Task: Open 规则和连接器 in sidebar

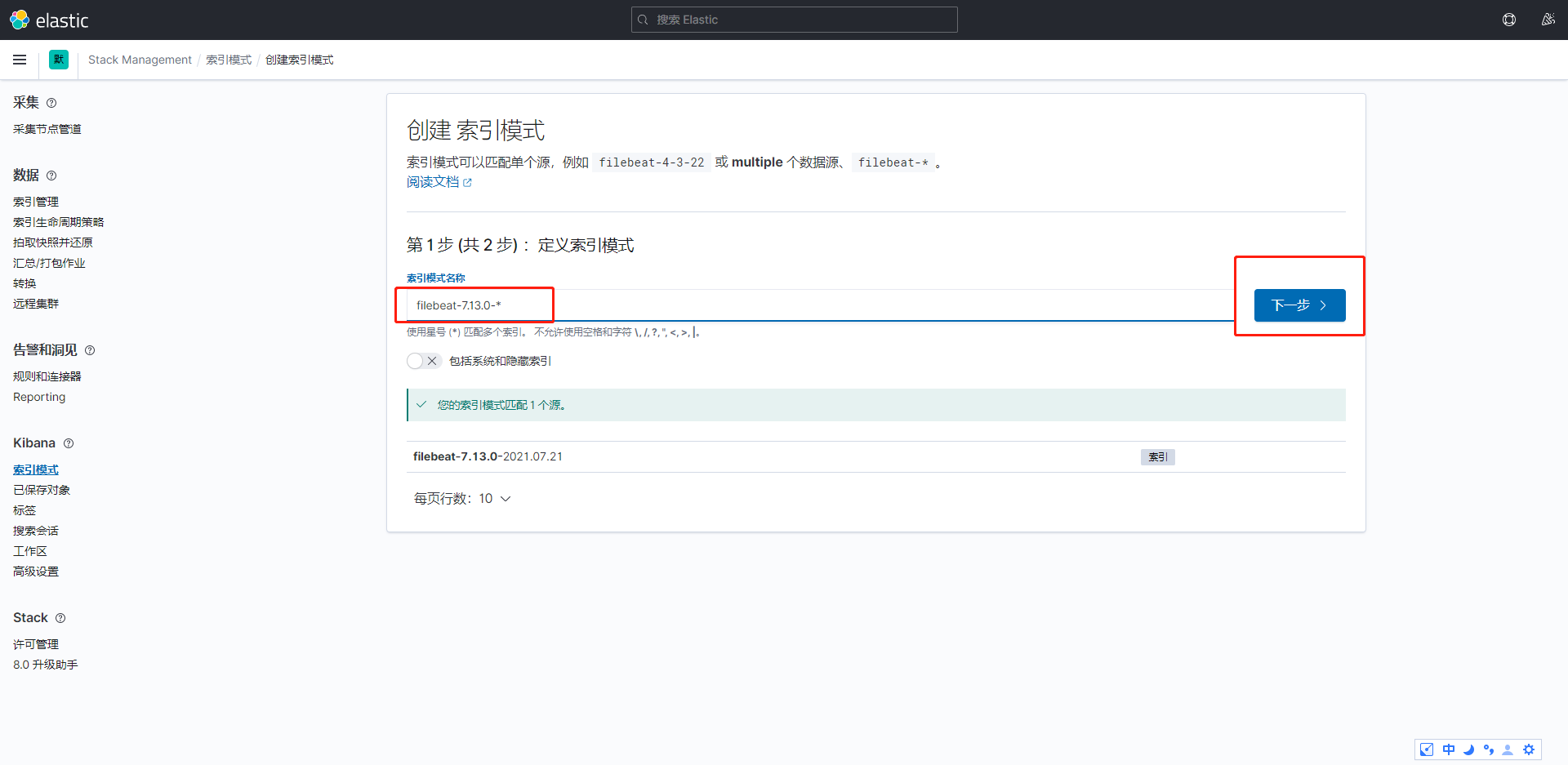Action: point(47,376)
